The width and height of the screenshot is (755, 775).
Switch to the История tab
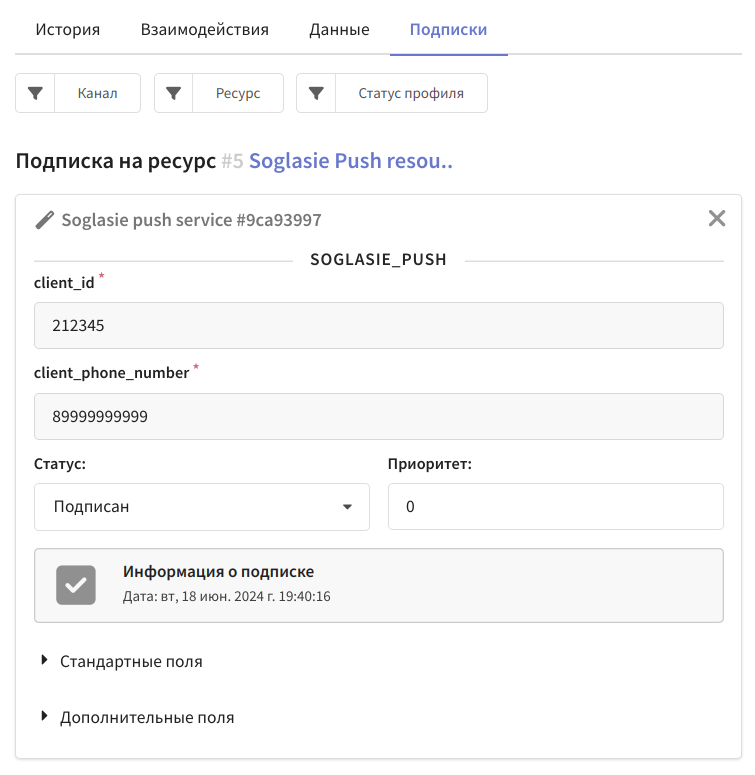coord(68,30)
